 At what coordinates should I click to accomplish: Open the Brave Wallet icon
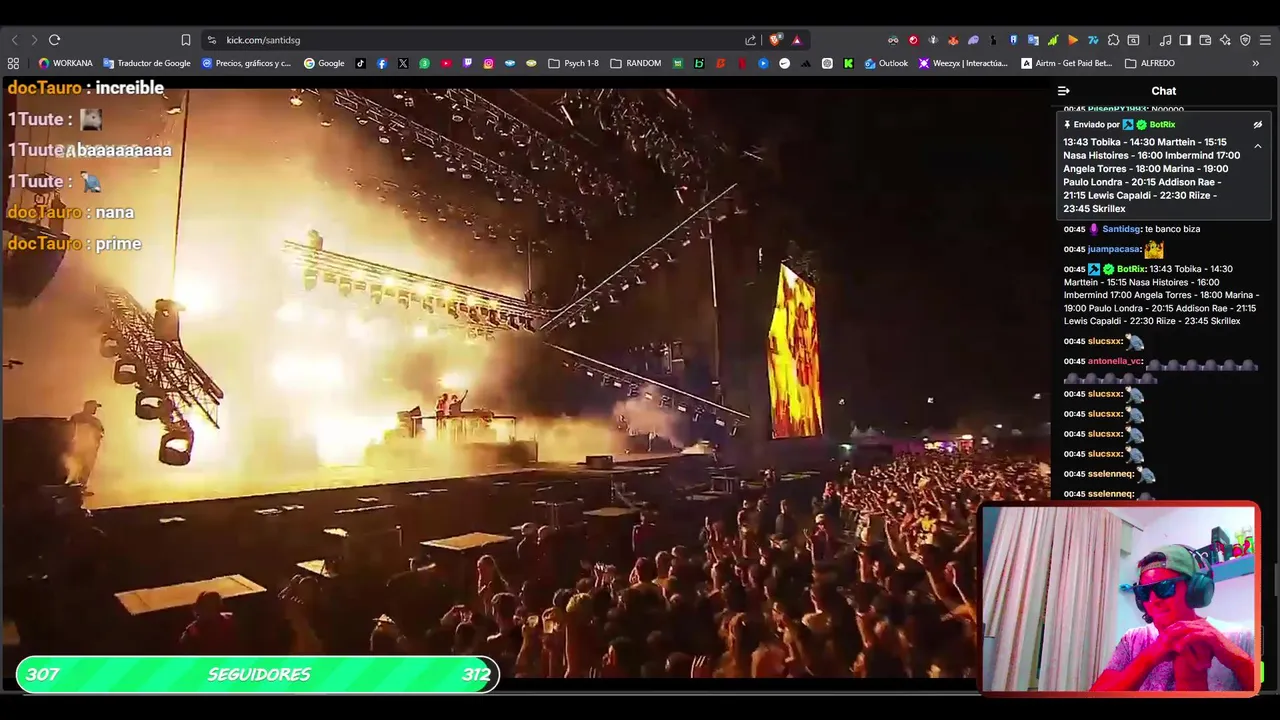coord(1205,40)
